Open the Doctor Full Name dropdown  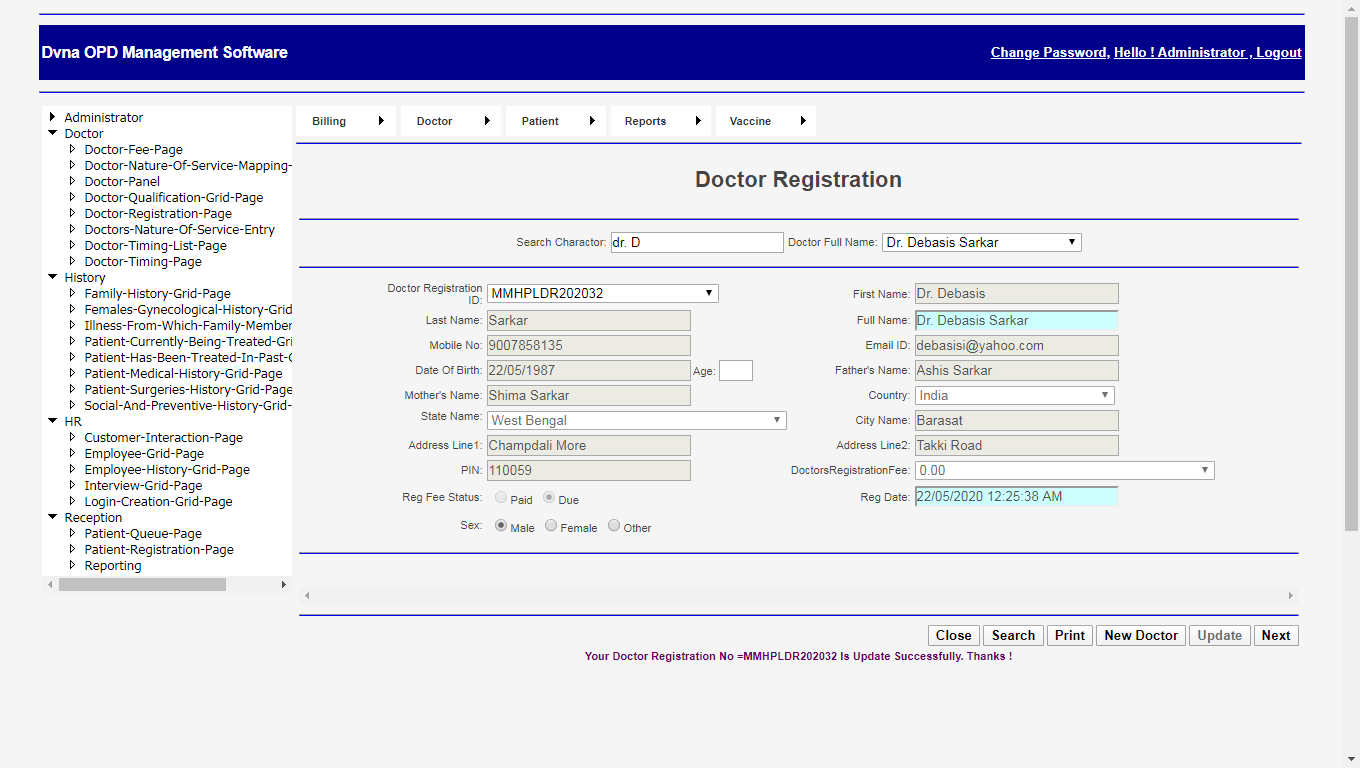point(981,242)
